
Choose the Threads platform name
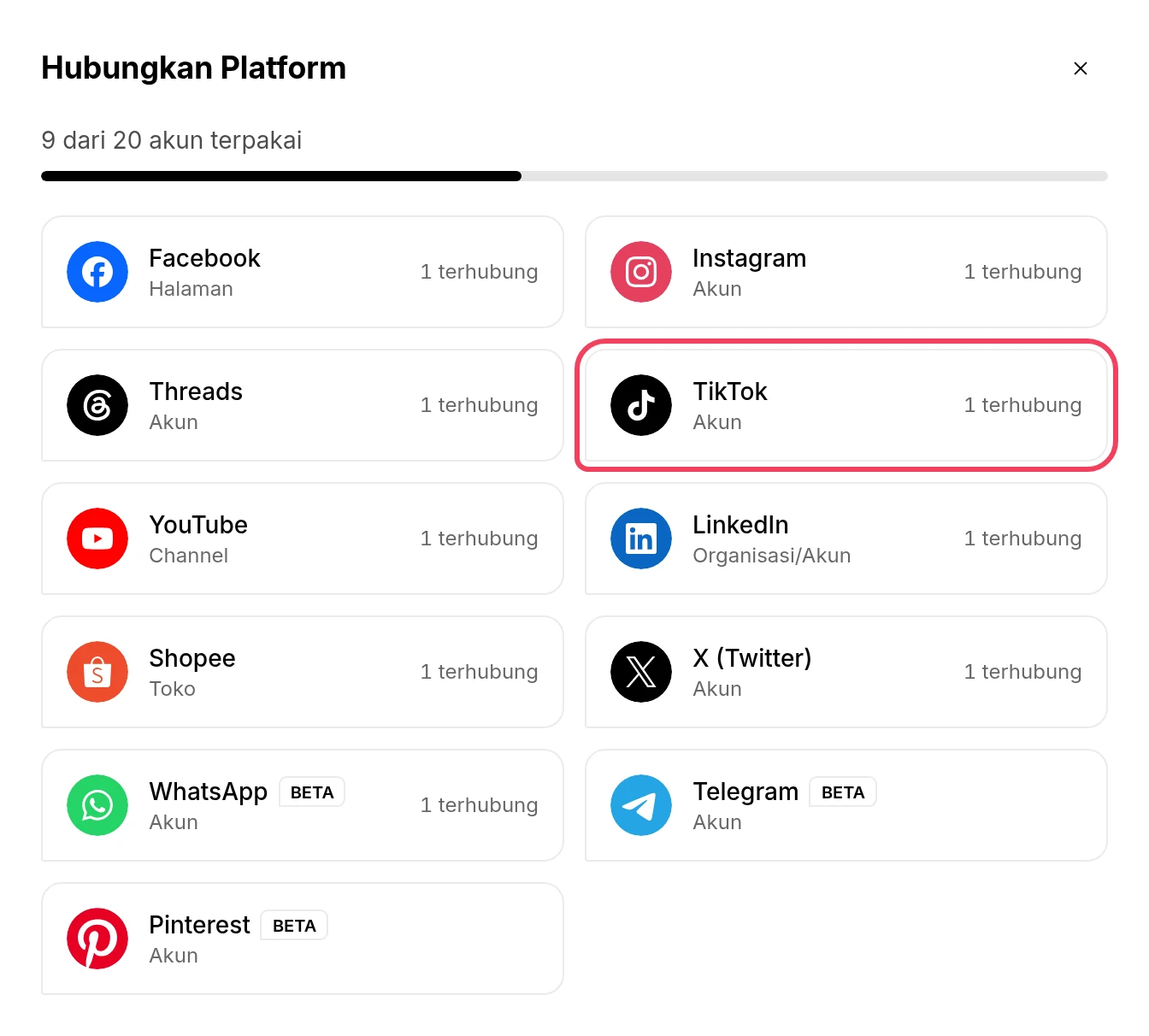[x=196, y=391]
